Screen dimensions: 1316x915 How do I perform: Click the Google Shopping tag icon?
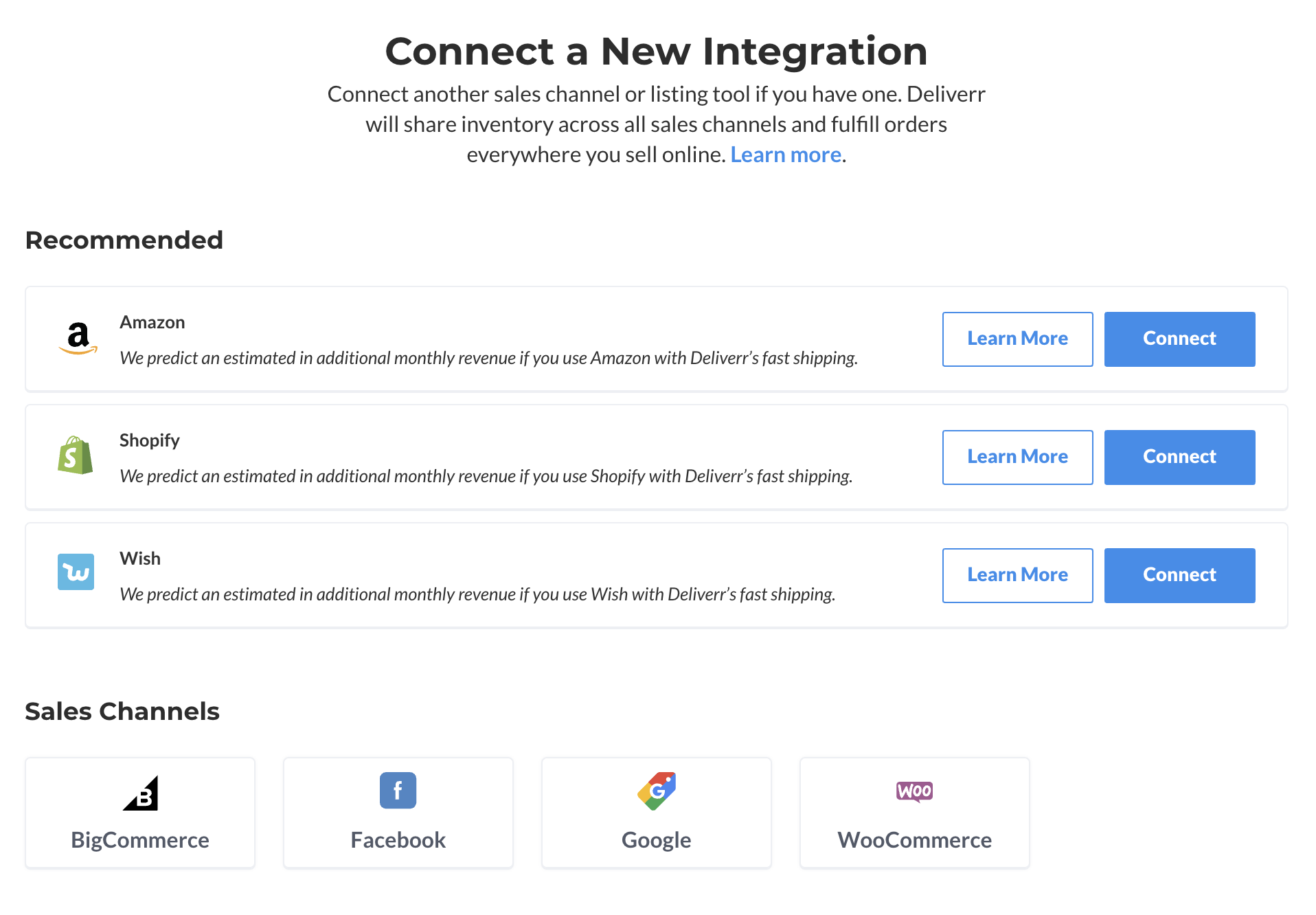(x=657, y=791)
